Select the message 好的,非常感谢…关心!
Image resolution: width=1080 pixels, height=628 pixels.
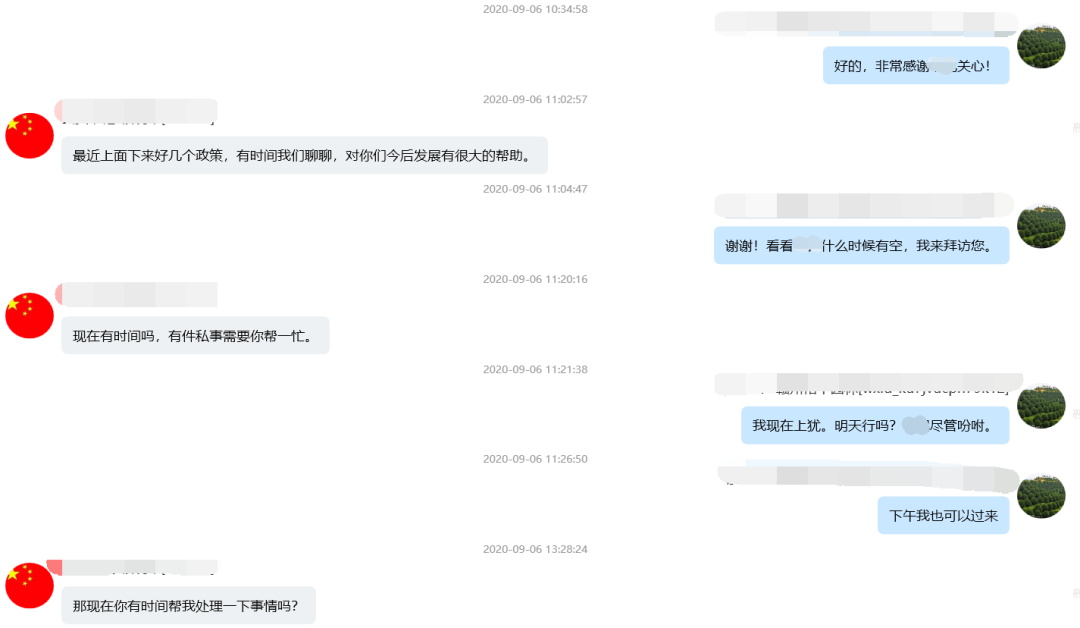(916, 66)
